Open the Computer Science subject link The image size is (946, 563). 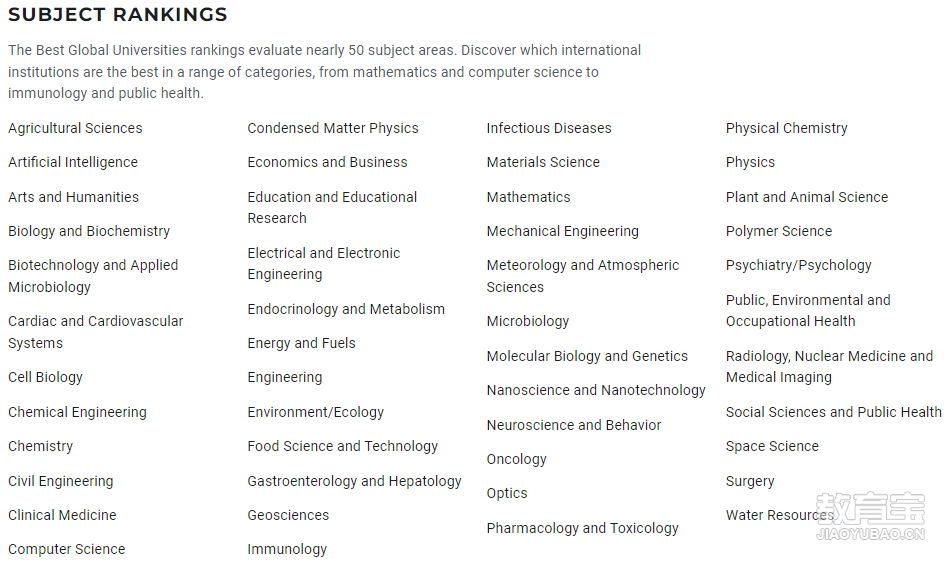pos(67,550)
